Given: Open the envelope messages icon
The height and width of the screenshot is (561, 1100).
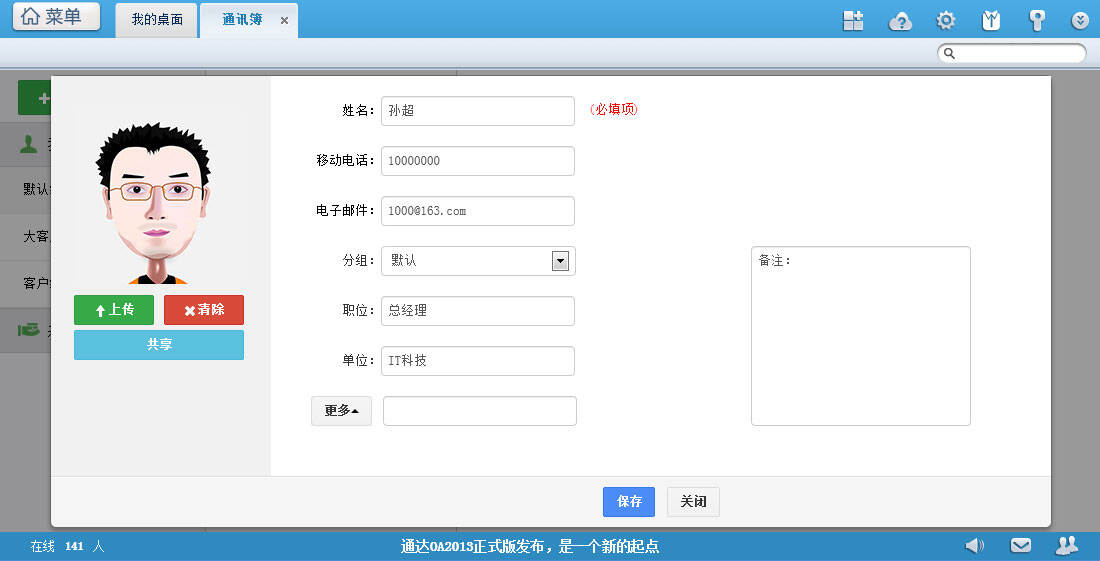Looking at the screenshot, I should coord(1020,545).
